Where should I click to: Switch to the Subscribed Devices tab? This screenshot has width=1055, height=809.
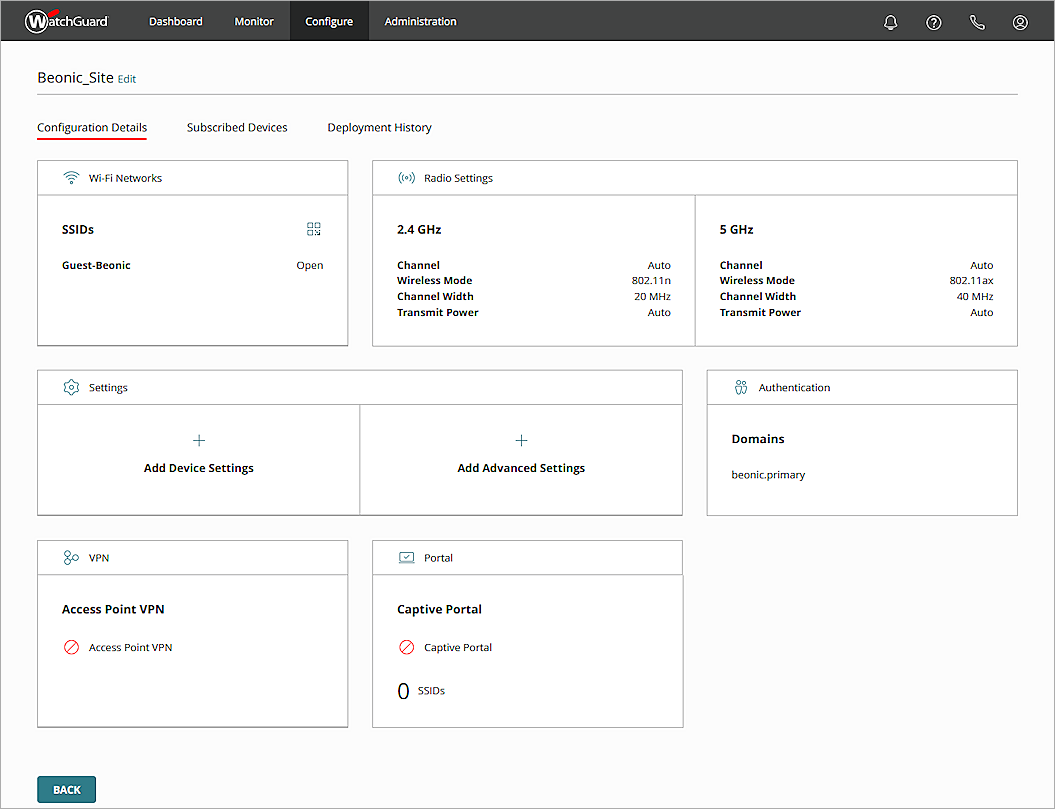(x=236, y=127)
